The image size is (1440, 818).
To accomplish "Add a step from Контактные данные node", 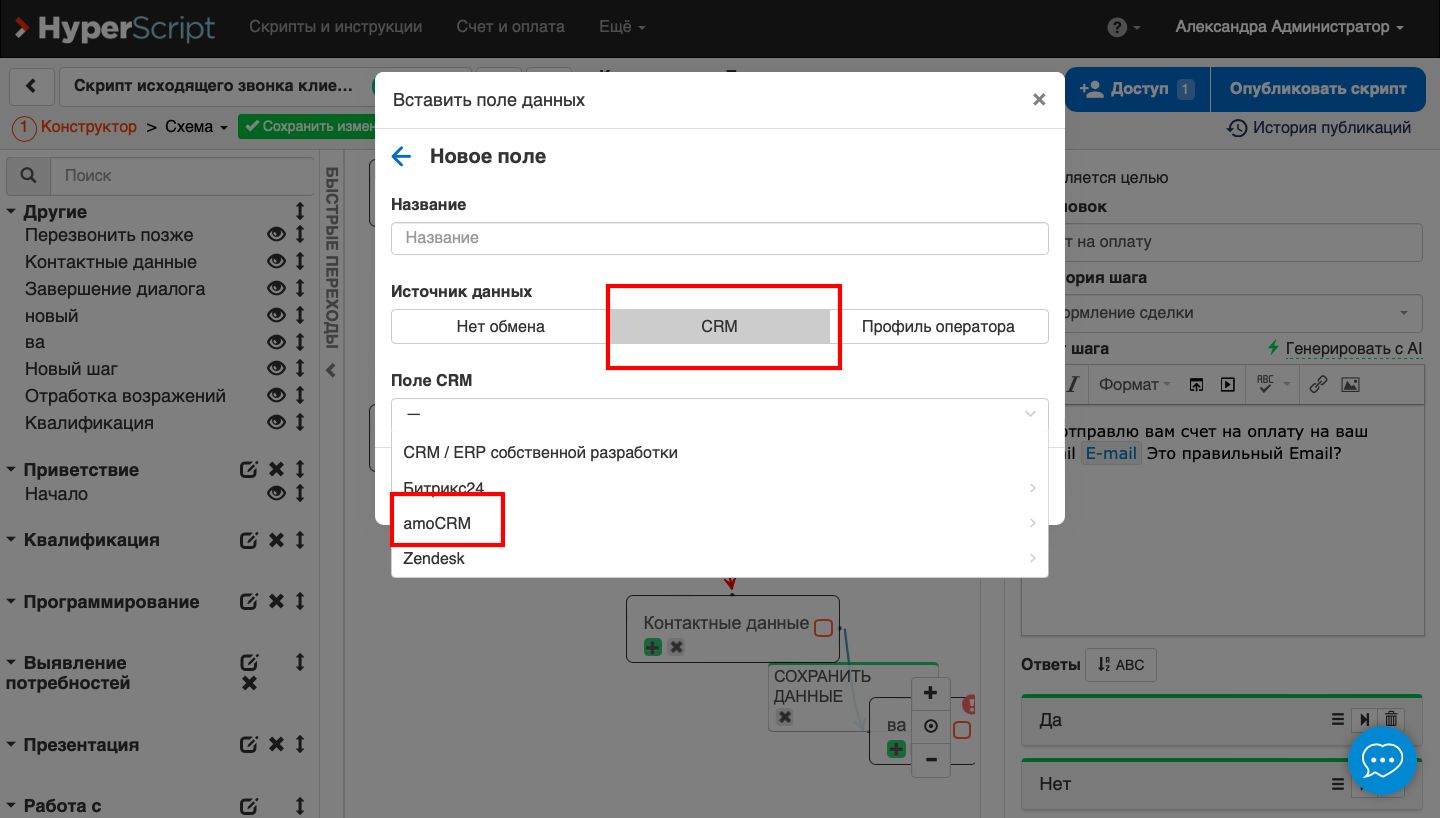I will point(653,647).
